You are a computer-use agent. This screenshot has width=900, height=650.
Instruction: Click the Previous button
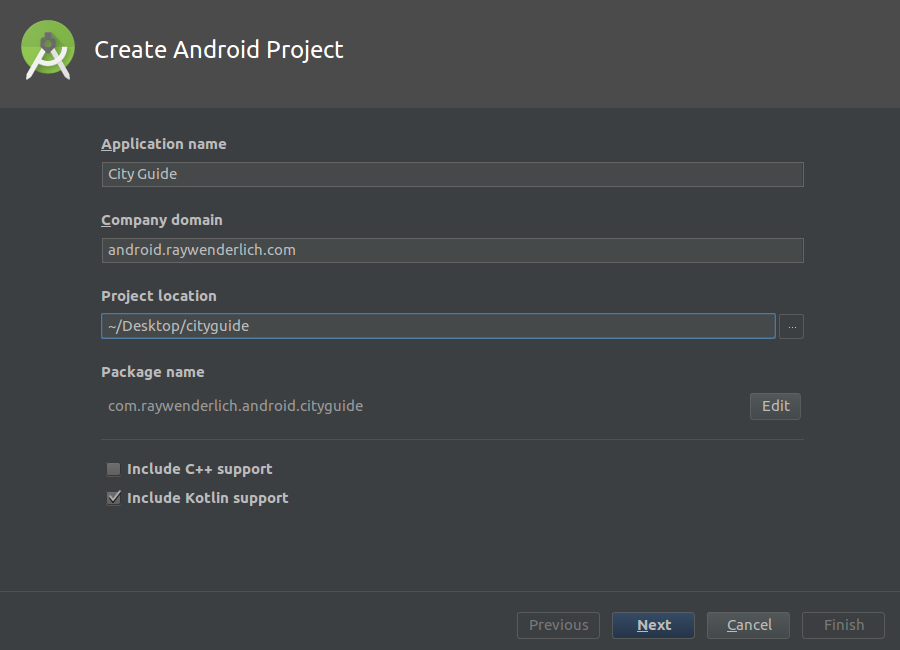coord(558,625)
